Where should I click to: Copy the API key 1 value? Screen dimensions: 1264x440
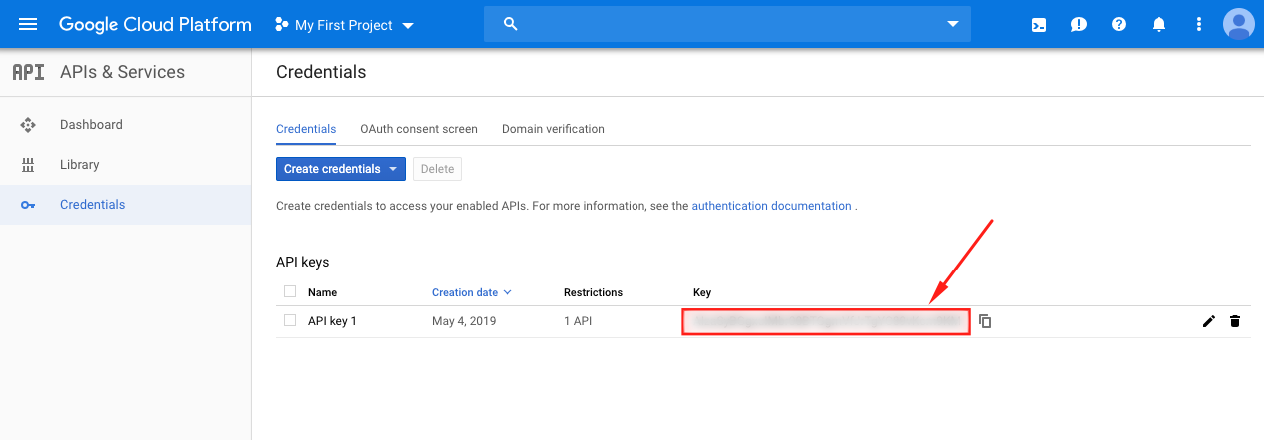985,321
